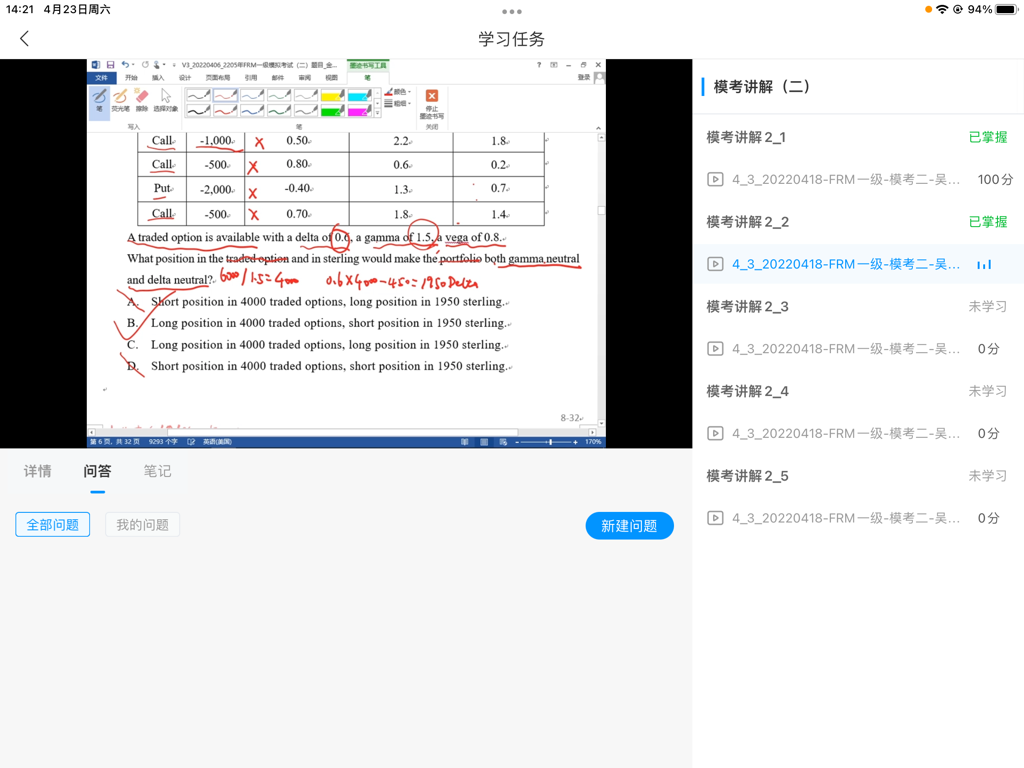Open first video 4_3_20220418 with 100分
This screenshot has width=1024, height=768.
pyautogui.click(x=858, y=180)
